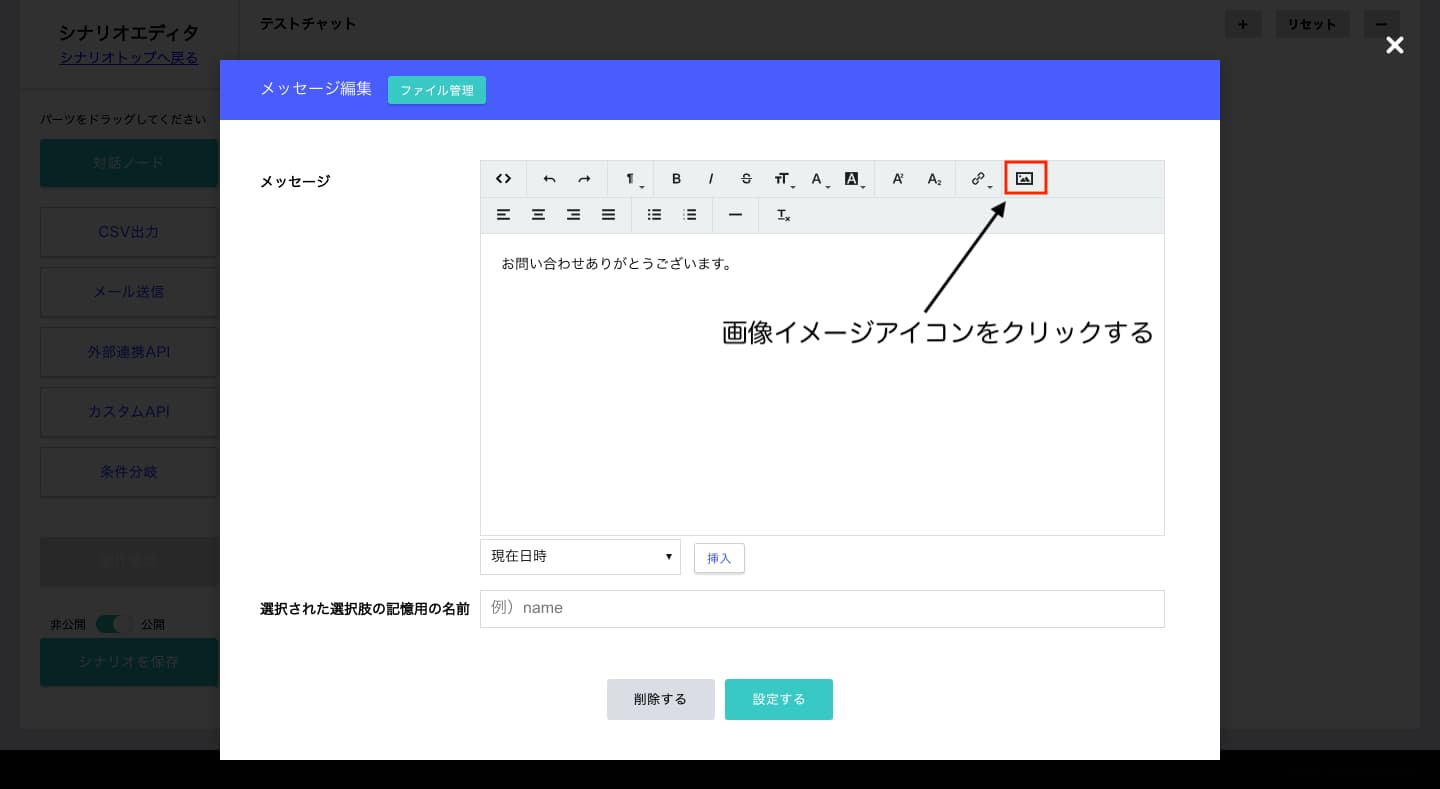
Task: Toggle italic formatting
Action: pos(711,179)
